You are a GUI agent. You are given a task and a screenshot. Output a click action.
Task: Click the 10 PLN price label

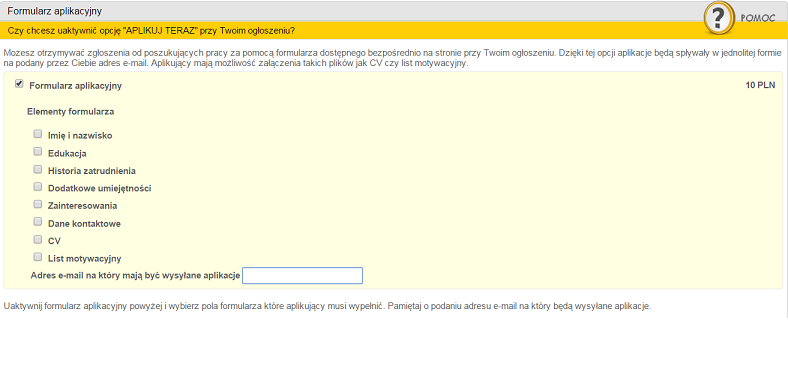click(x=760, y=85)
